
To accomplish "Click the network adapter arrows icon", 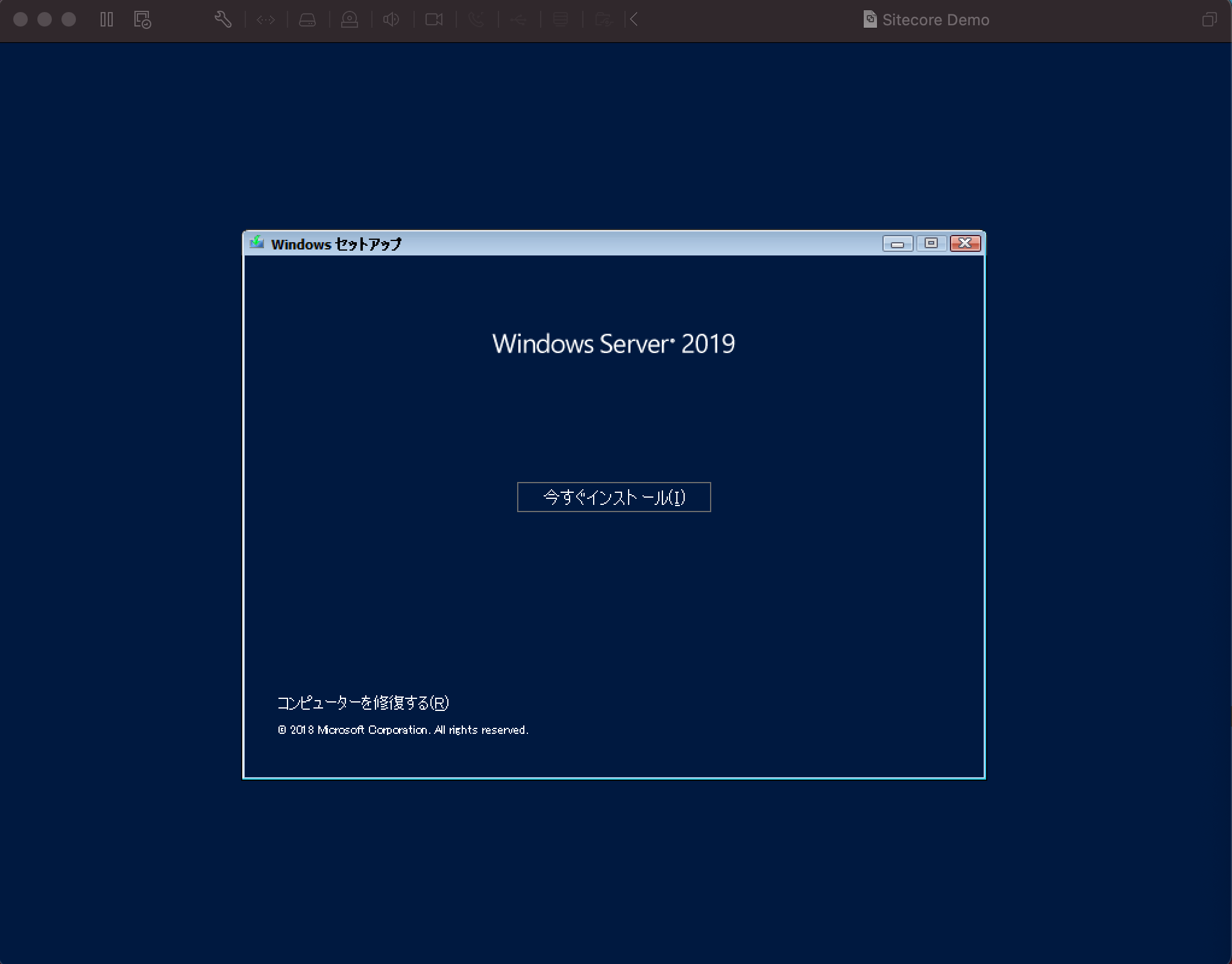I will [x=265, y=20].
